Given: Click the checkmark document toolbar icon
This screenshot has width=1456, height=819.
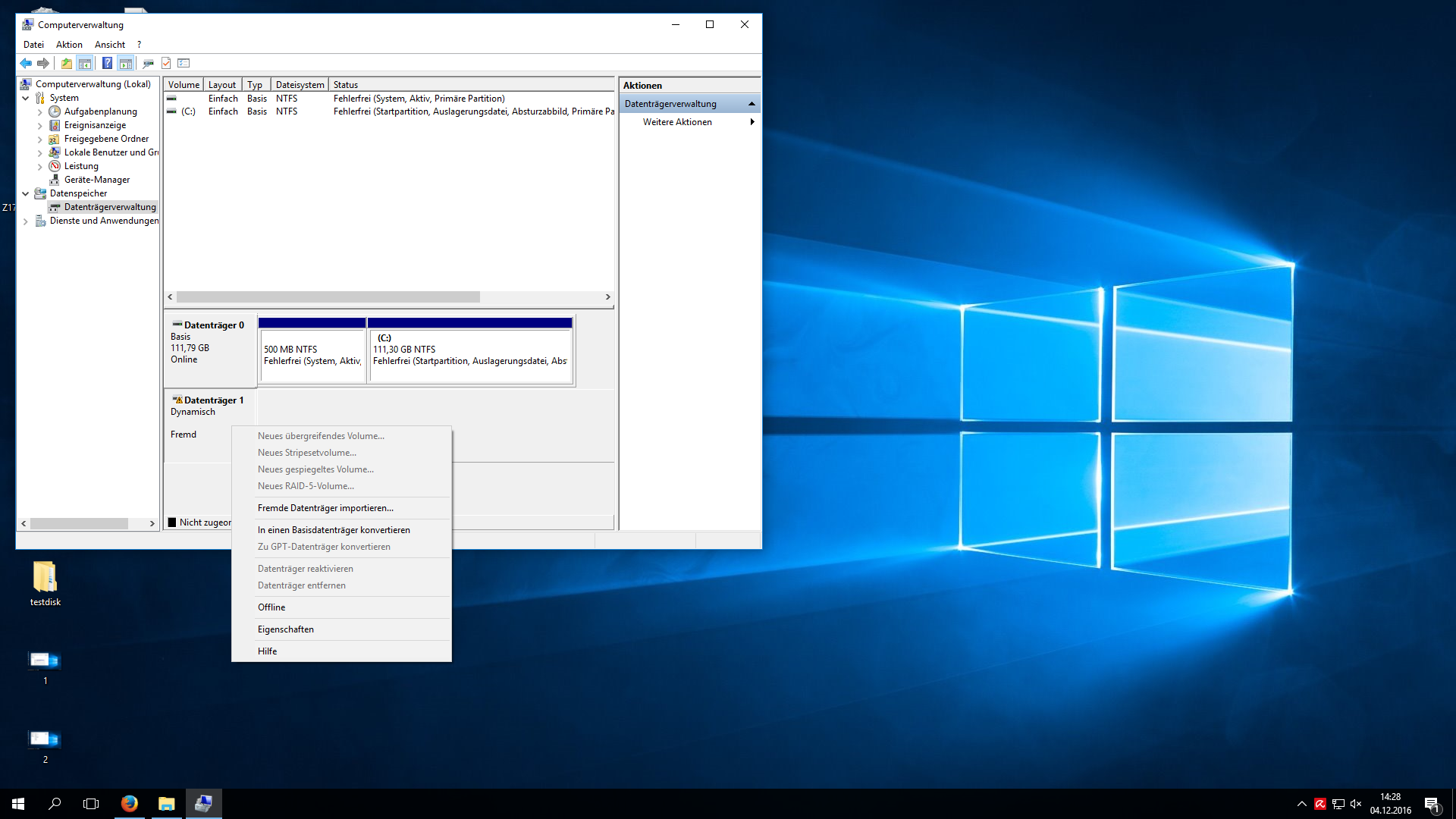Looking at the screenshot, I should [166, 64].
